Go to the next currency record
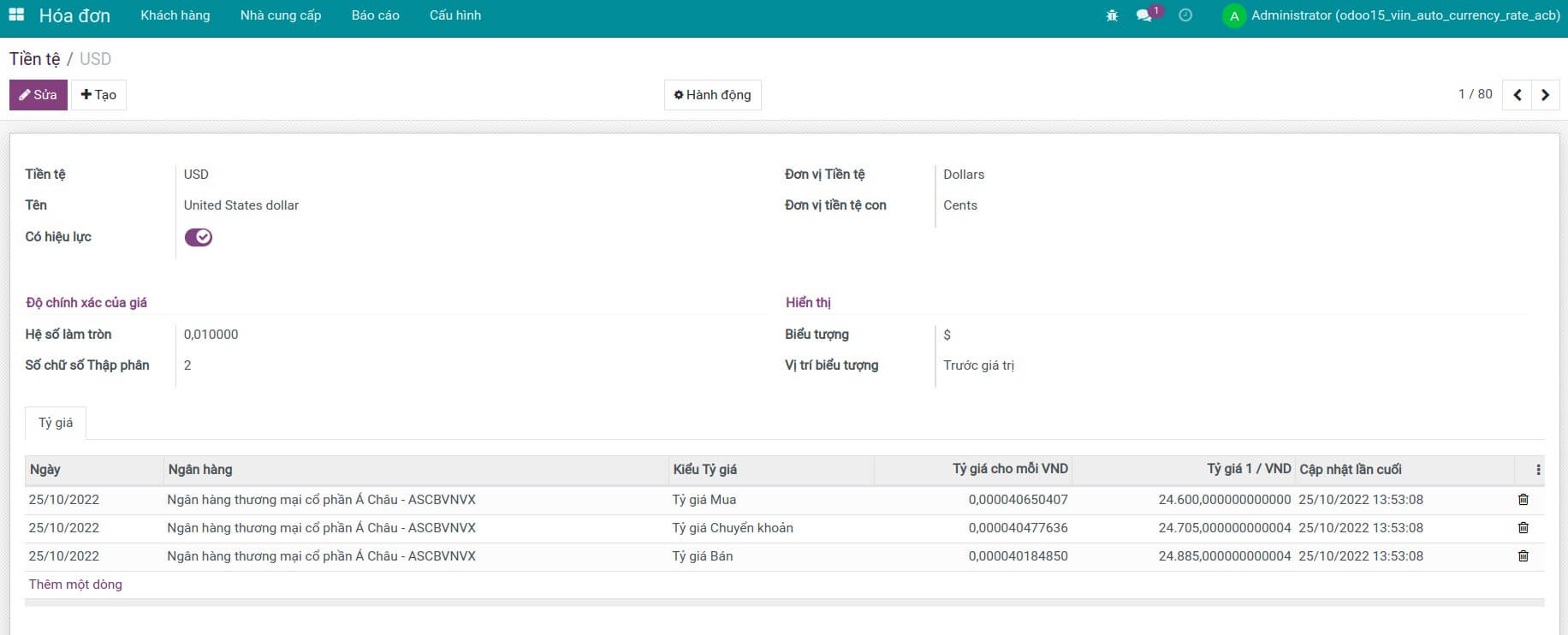Image resolution: width=1568 pixels, height=635 pixels. coord(1545,95)
